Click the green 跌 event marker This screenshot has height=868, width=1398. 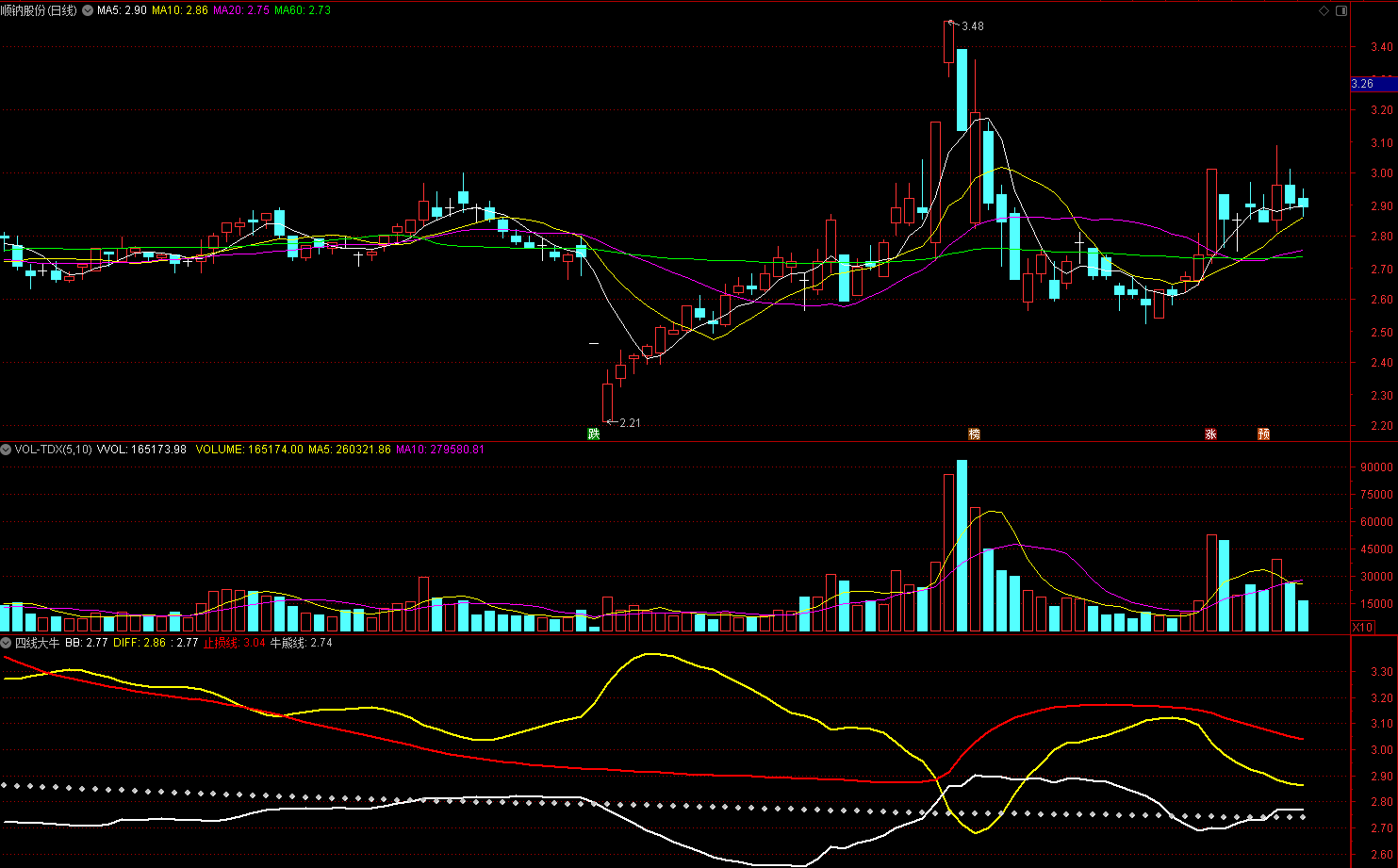click(x=593, y=434)
